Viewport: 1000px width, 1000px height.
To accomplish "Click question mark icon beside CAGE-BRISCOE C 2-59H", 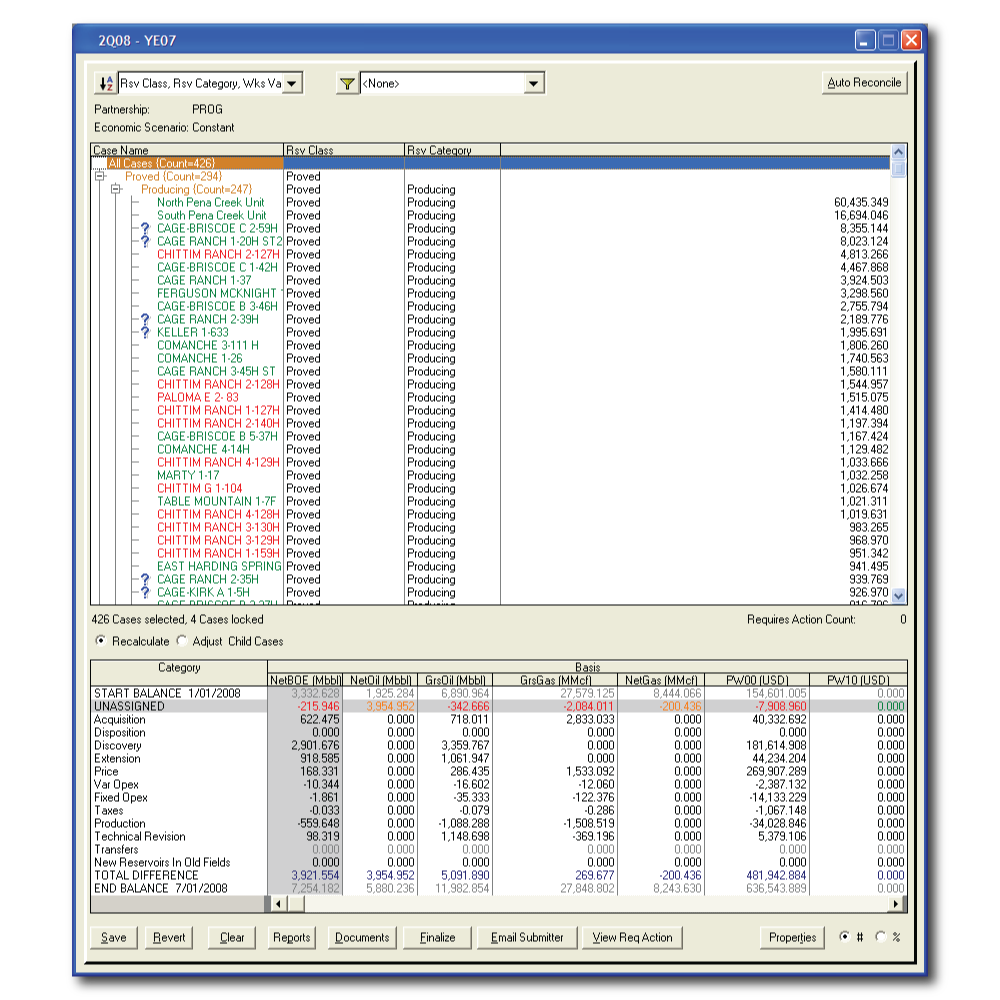I will tap(145, 228).
